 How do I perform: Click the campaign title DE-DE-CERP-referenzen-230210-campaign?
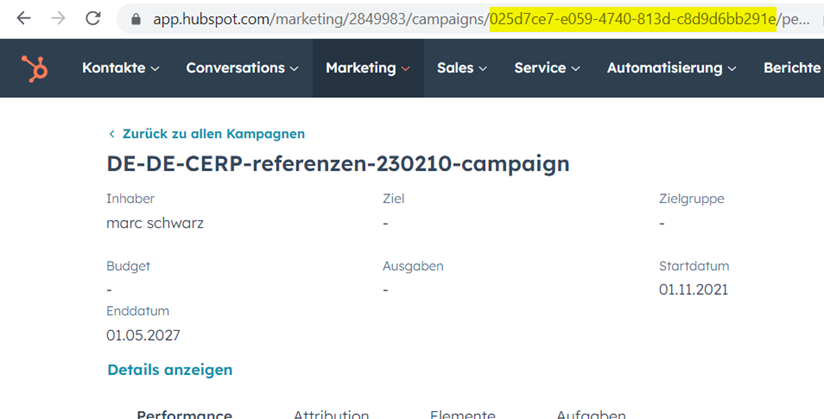(x=338, y=164)
